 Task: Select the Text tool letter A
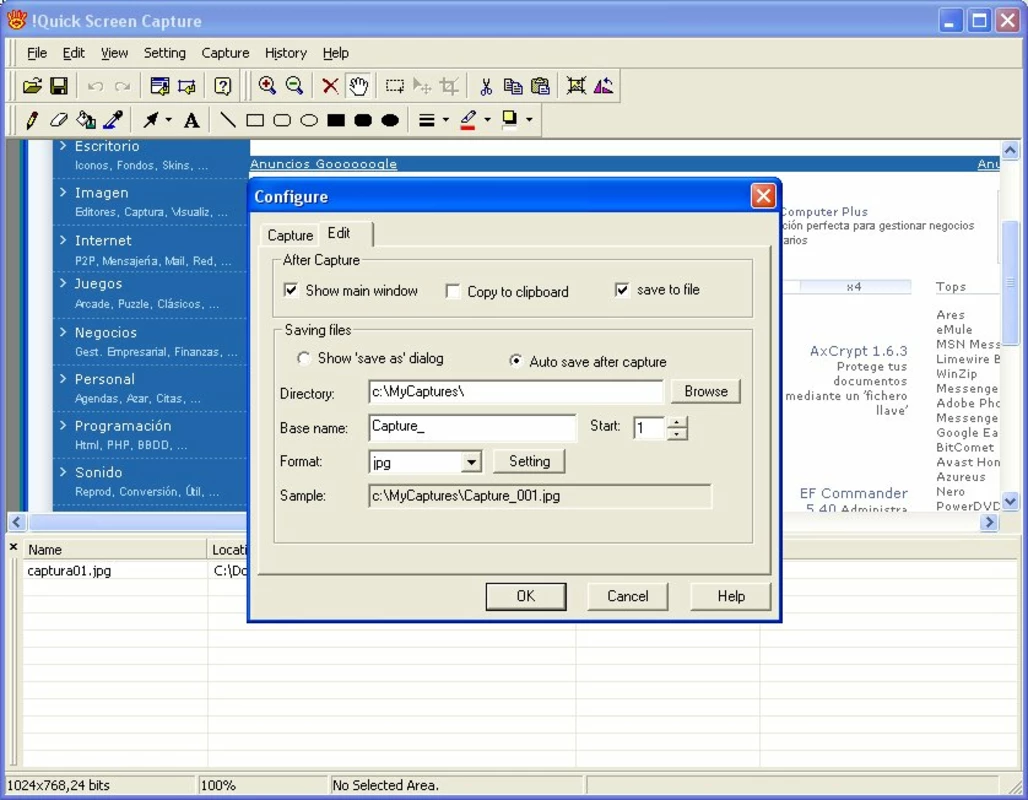click(191, 120)
